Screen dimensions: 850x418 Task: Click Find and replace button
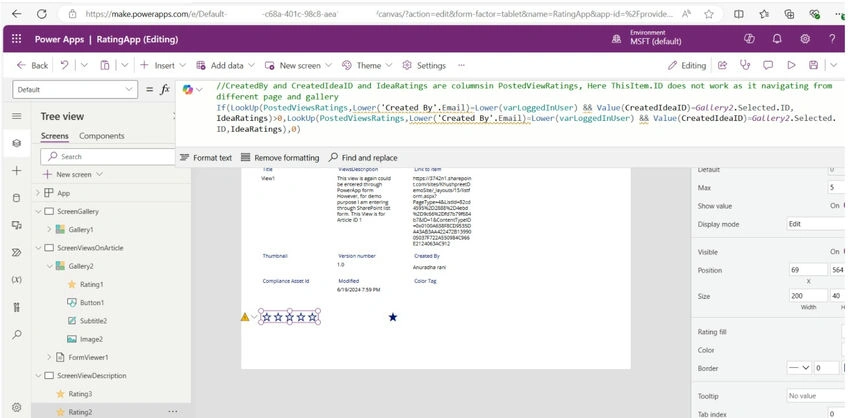[x=363, y=158]
